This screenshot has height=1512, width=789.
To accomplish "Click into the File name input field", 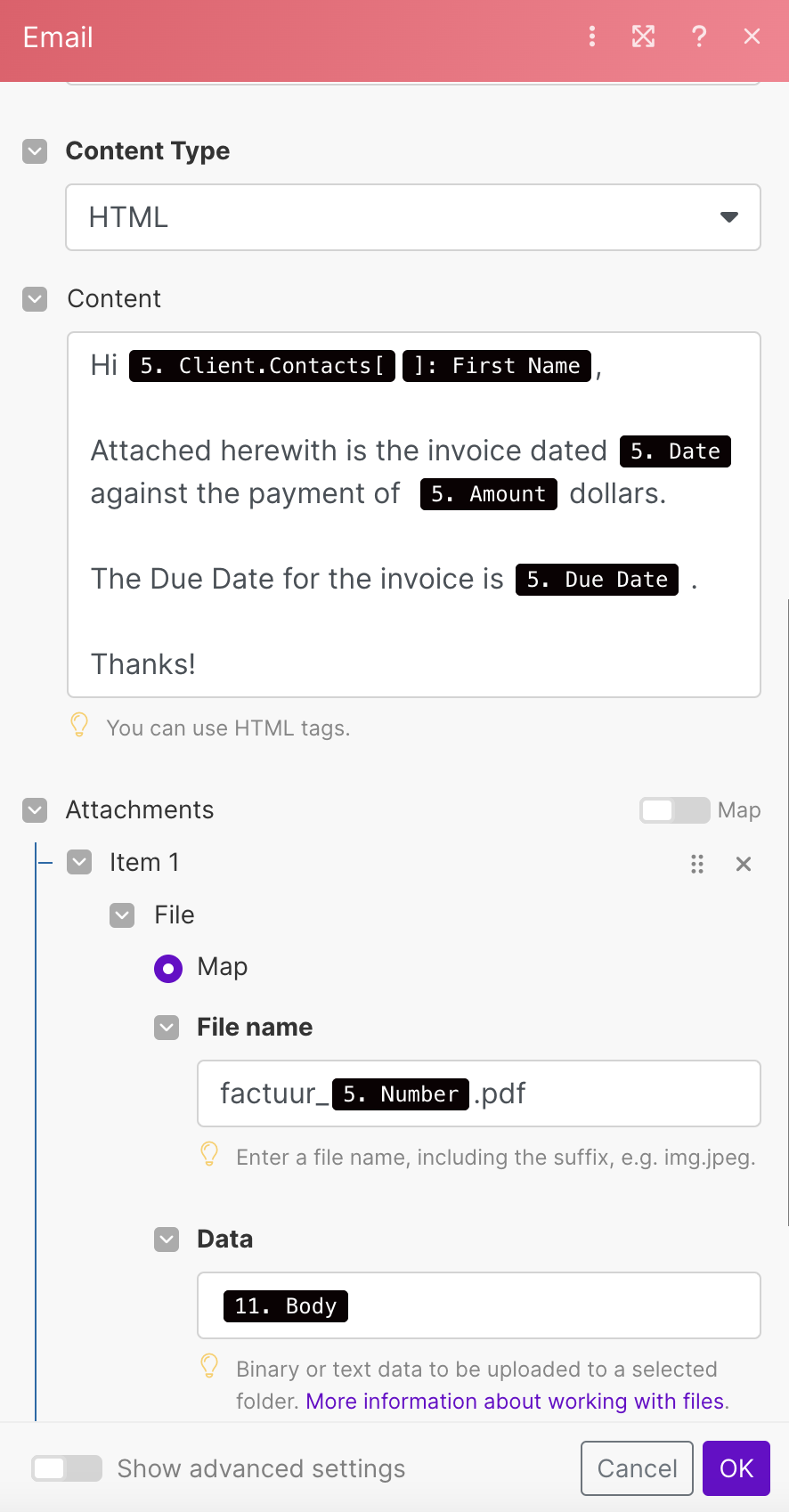I will click(x=479, y=1093).
